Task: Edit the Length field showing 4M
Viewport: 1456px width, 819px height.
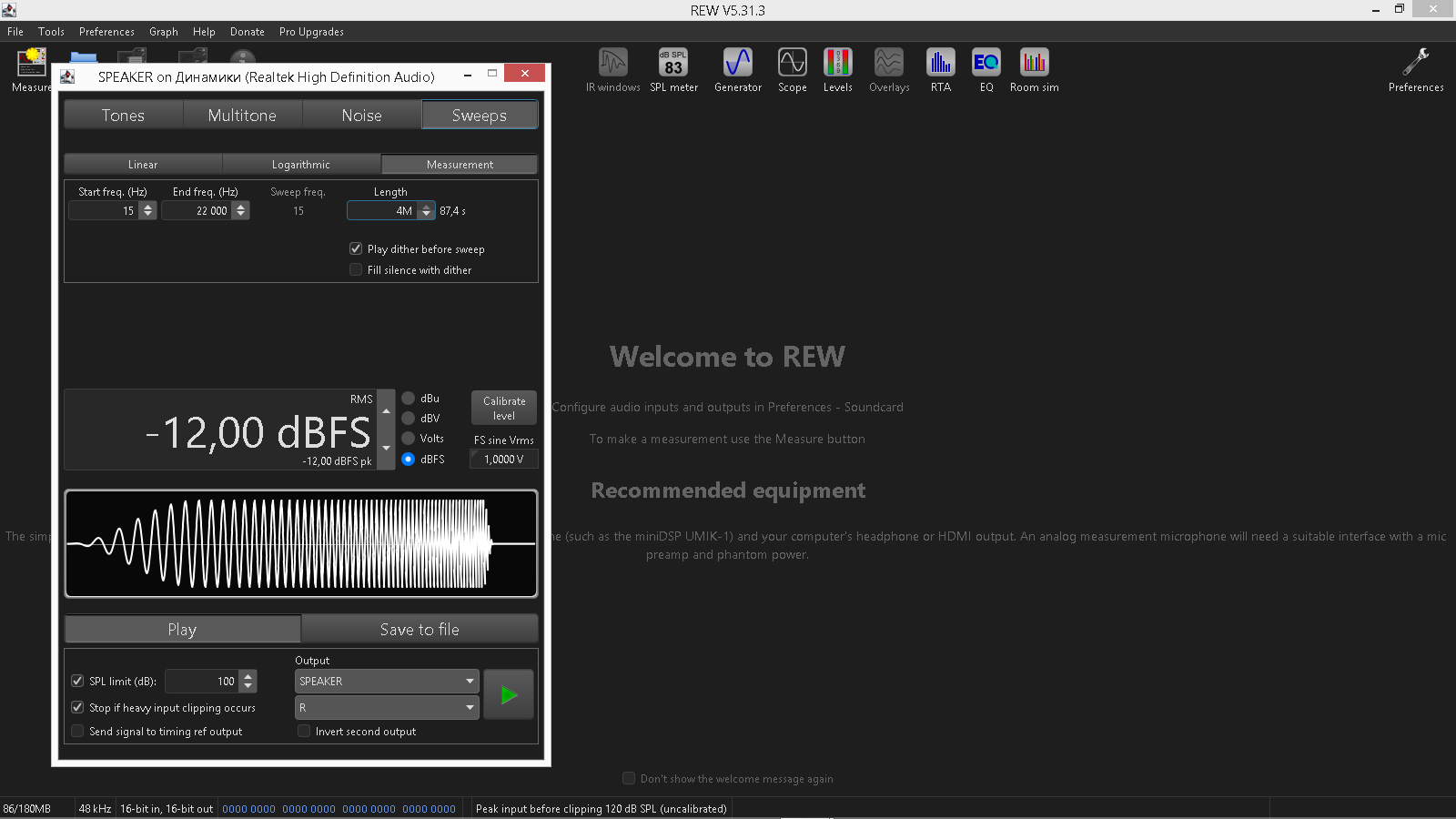Action: (x=382, y=210)
